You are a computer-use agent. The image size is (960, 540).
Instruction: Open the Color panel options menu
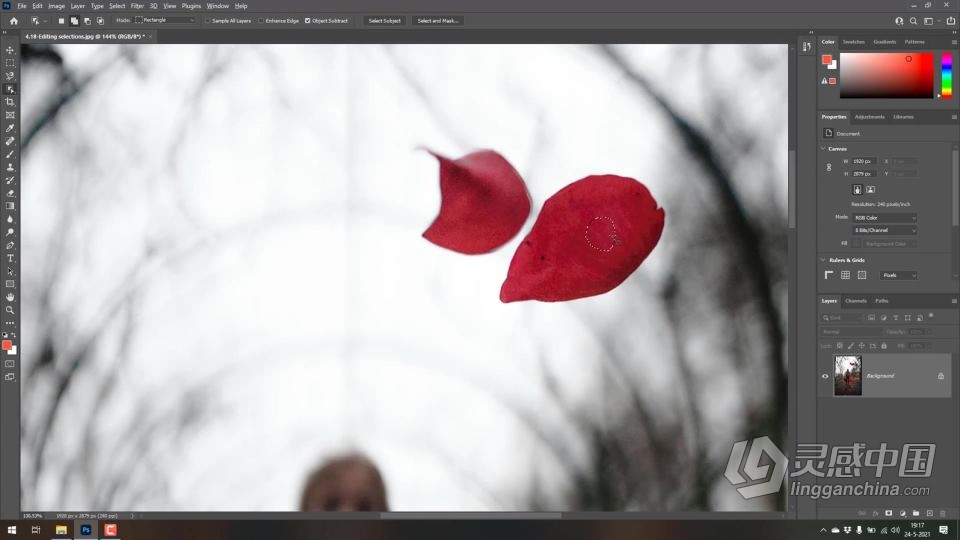pos(954,42)
